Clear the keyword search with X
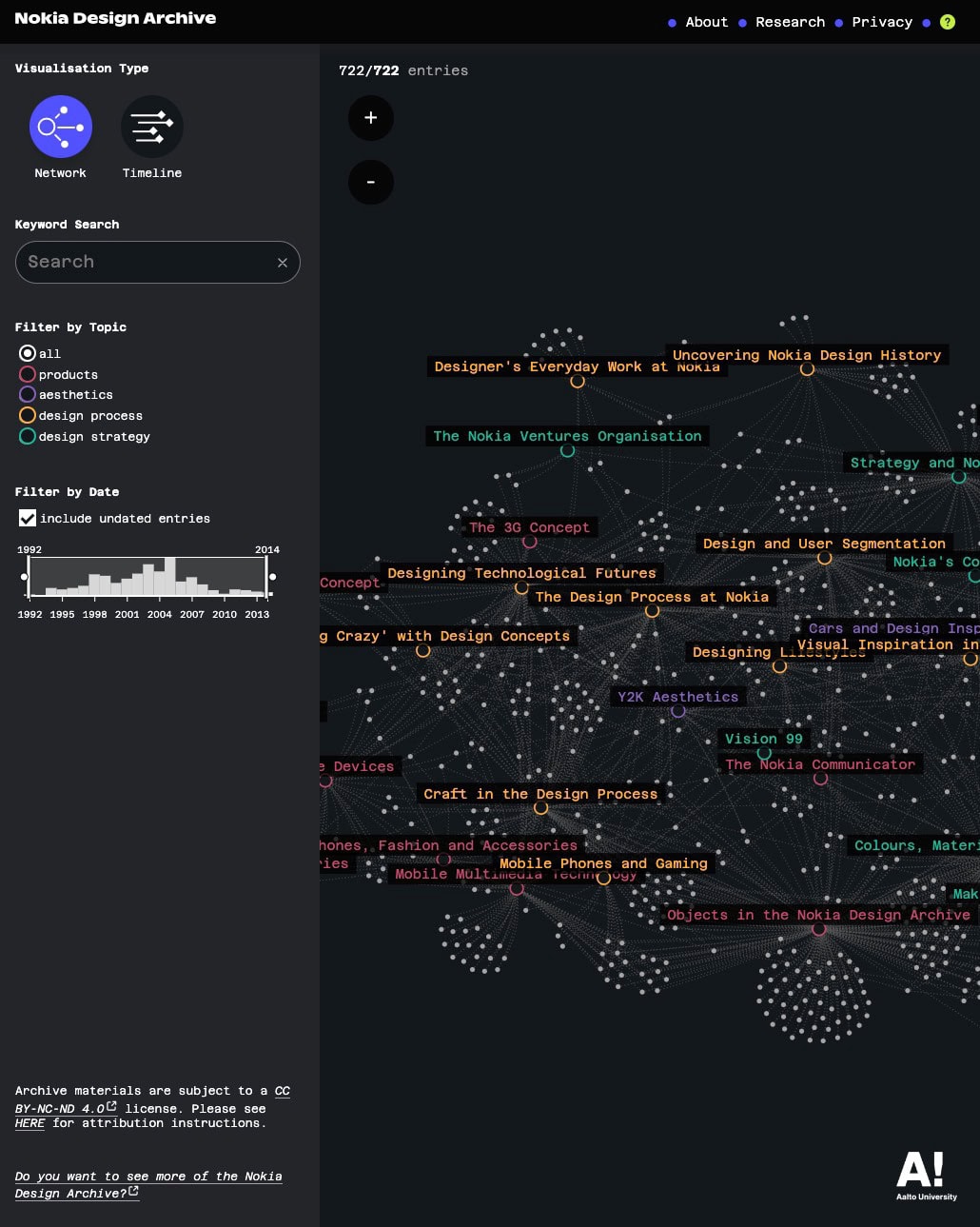 [x=283, y=263]
